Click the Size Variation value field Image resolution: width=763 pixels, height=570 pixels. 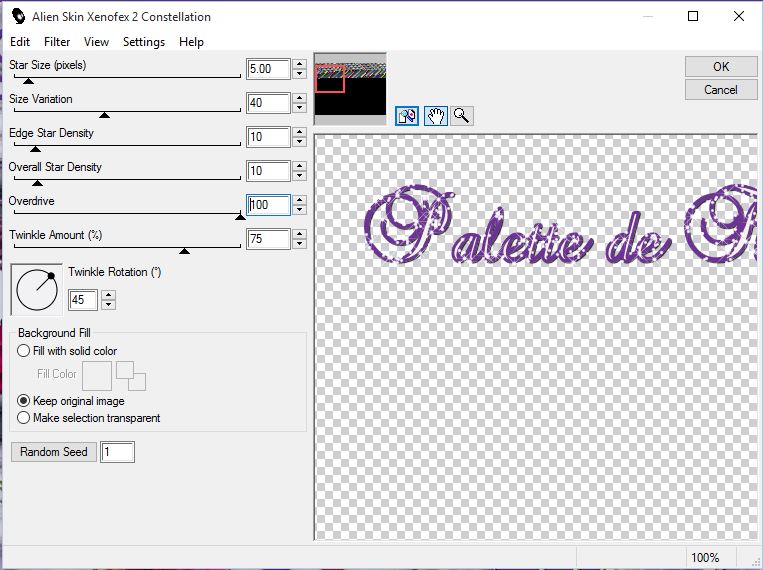[x=268, y=103]
